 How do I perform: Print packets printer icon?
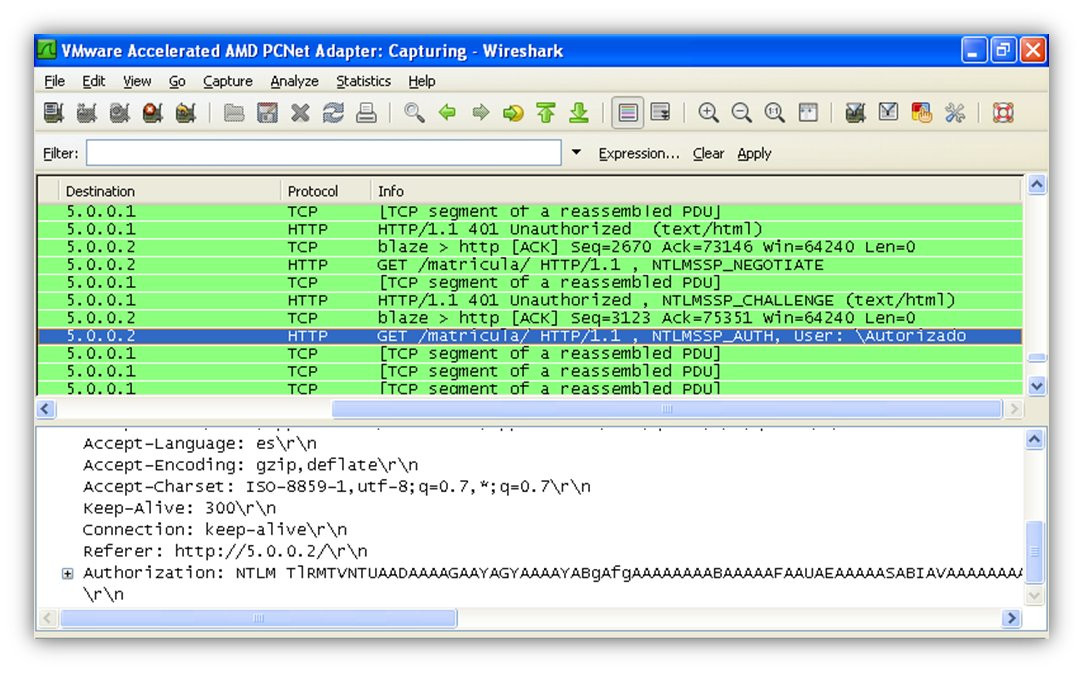(366, 113)
